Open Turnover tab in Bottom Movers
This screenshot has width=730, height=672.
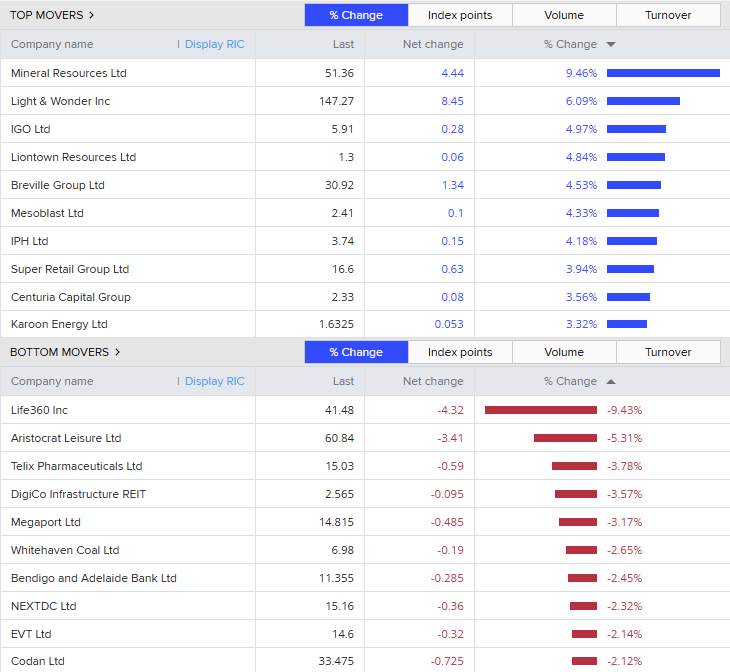tap(668, 352)
